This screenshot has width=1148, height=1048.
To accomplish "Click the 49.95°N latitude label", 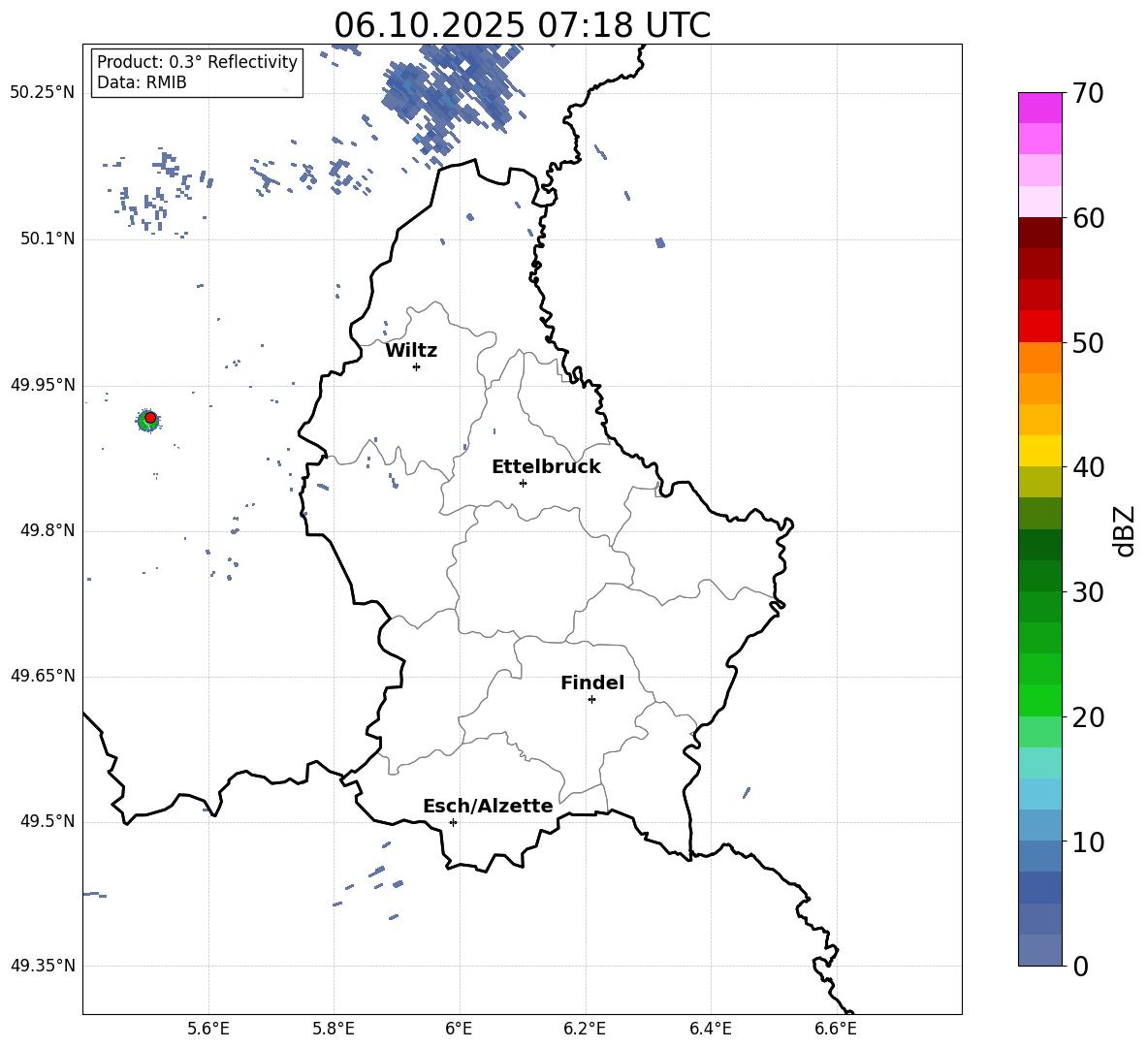I will [43, 385].
